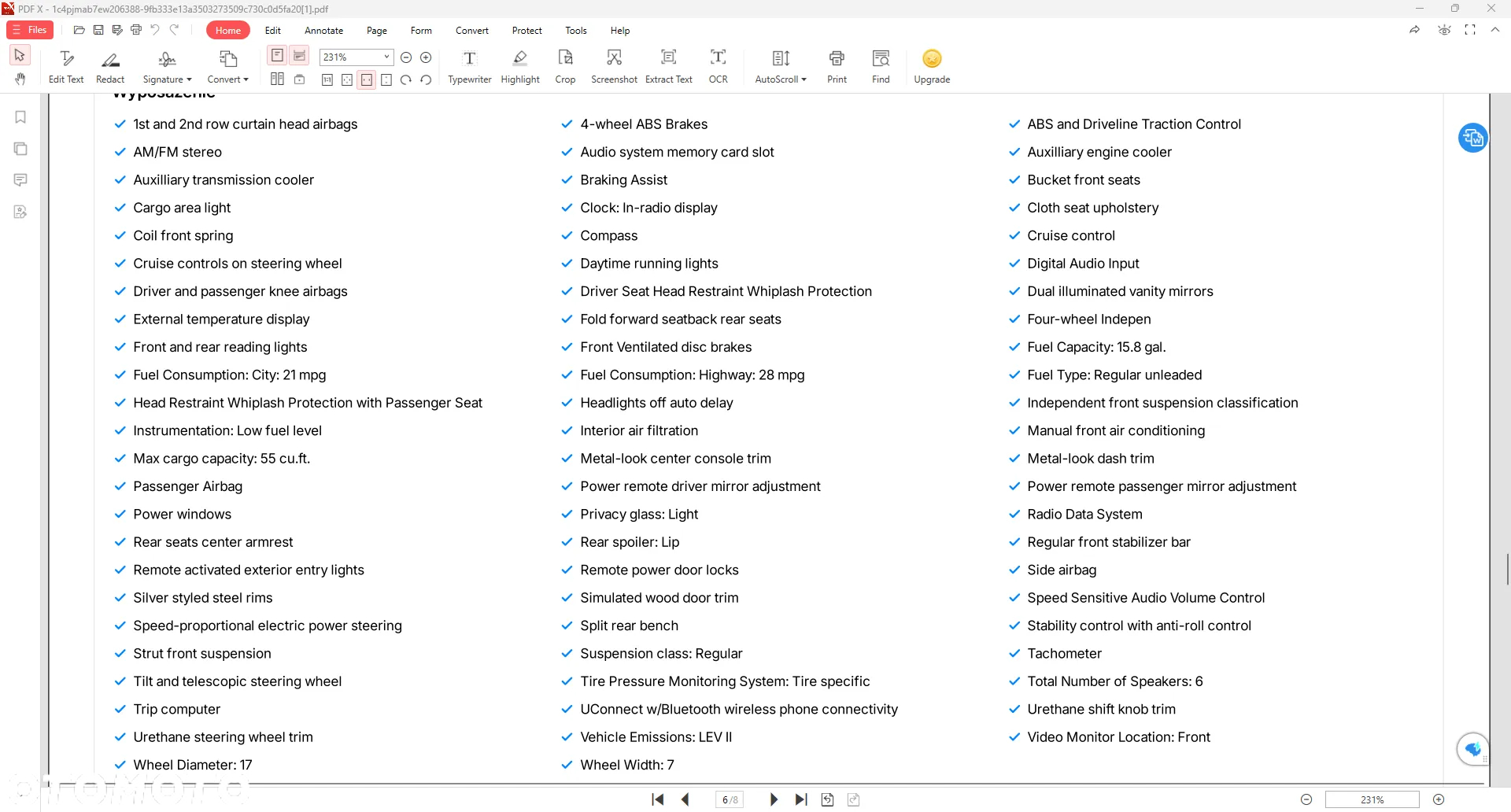
Task: Toggle two-page view mode
Action: click(277, 79)
